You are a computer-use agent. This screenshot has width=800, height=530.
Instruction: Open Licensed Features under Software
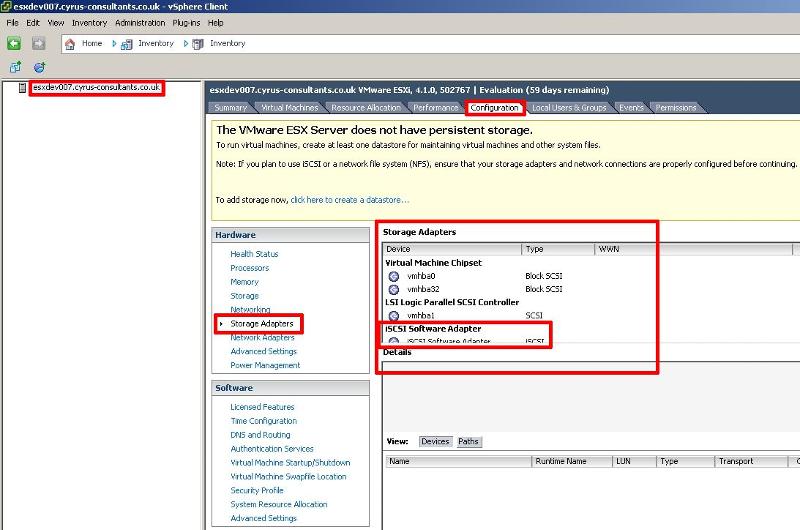point(262,407)
